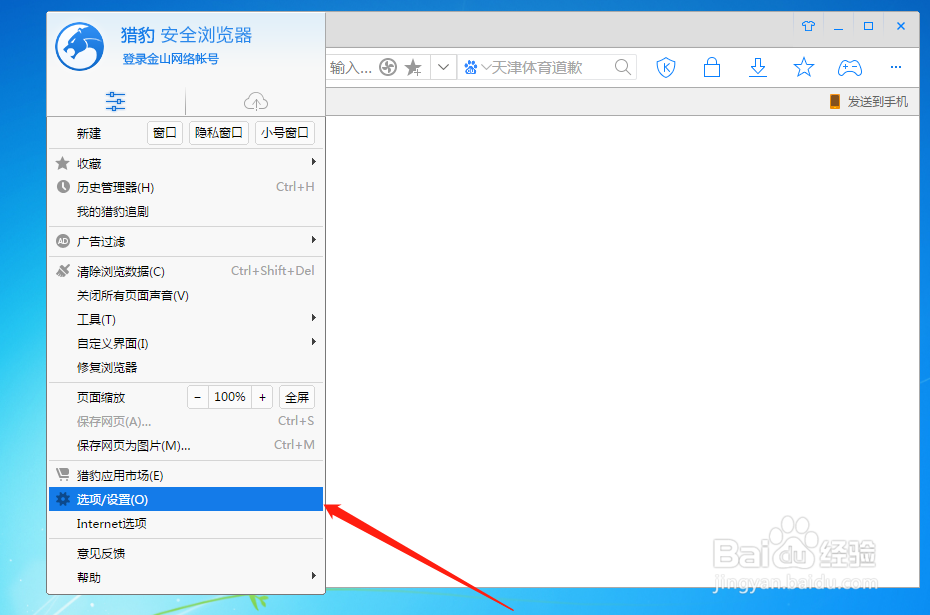This screenshot has width=930, height=615.
Task: Expand the 自定义界面(I) submenu arrow
Action: point(313,342)
